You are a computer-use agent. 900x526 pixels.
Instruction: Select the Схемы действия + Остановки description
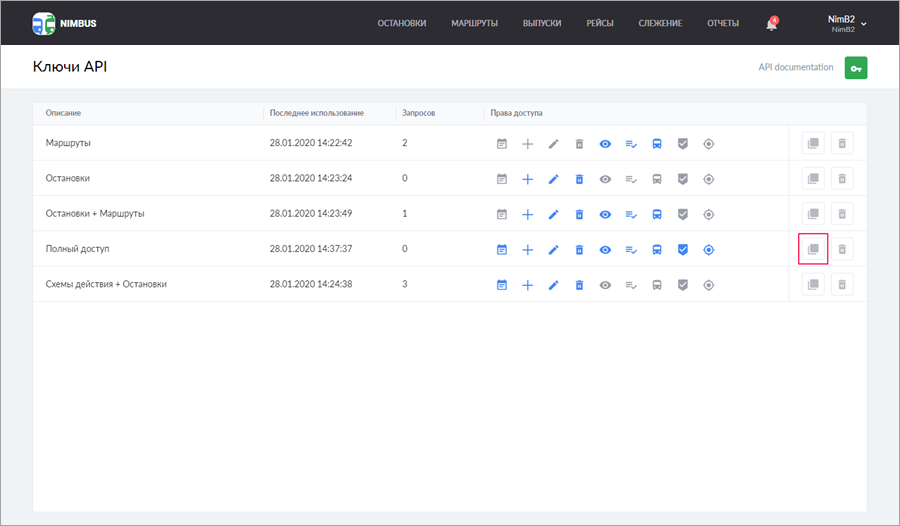[106, 284]
